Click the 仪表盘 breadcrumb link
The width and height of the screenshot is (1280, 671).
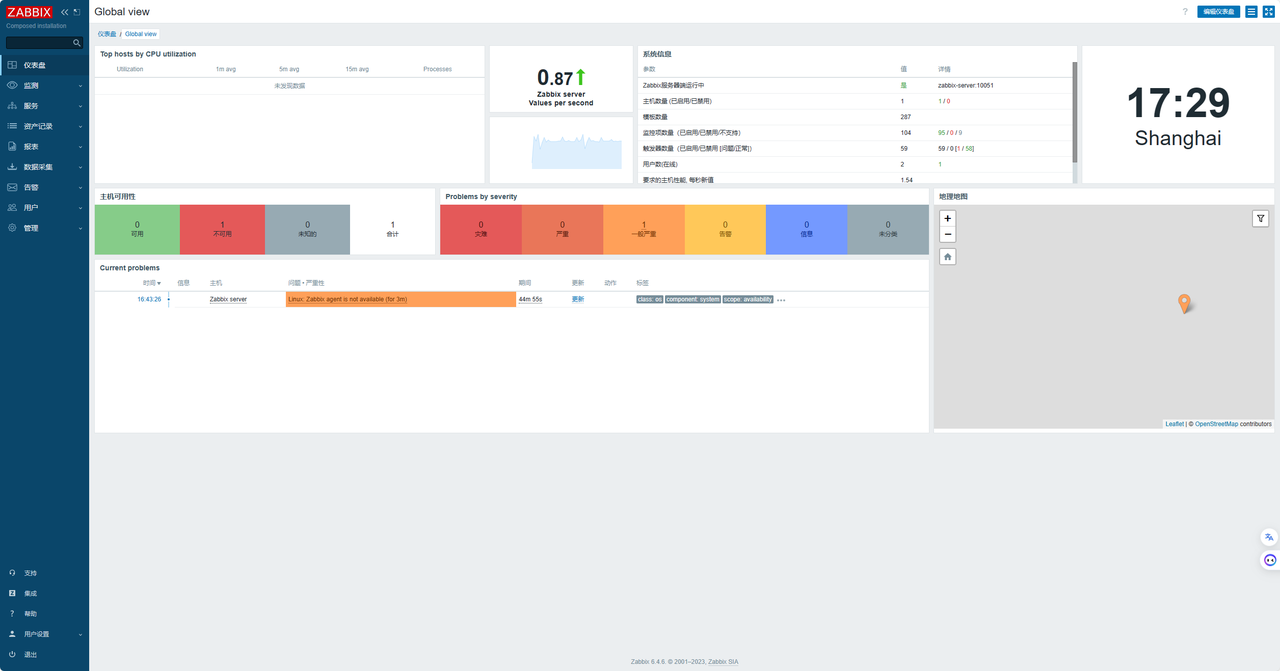(107, 34)
